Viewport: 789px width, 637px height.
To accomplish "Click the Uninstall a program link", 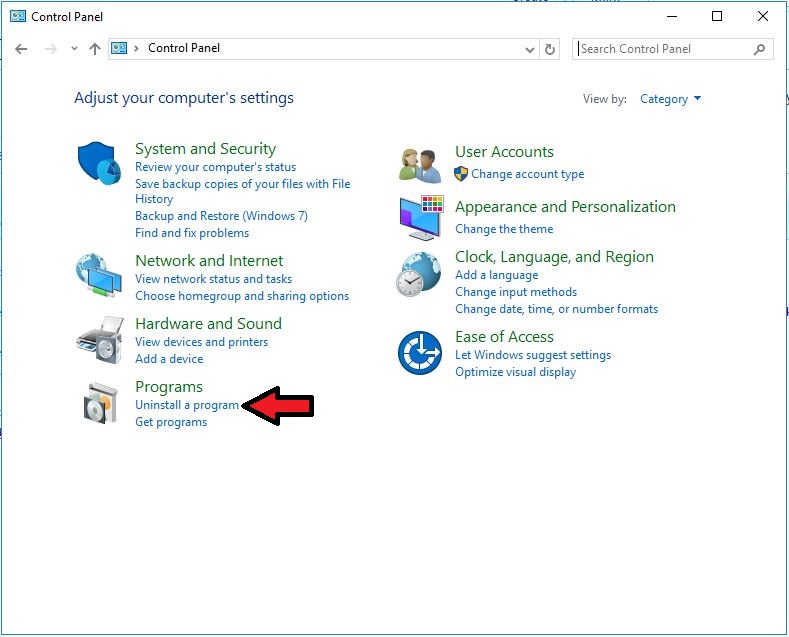I will [x=187, y=405].
